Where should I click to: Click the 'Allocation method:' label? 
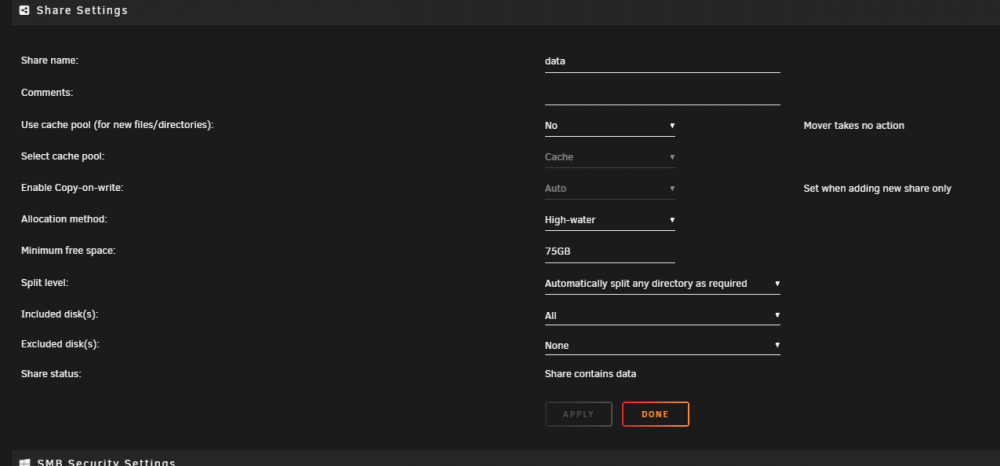[64, 219]
